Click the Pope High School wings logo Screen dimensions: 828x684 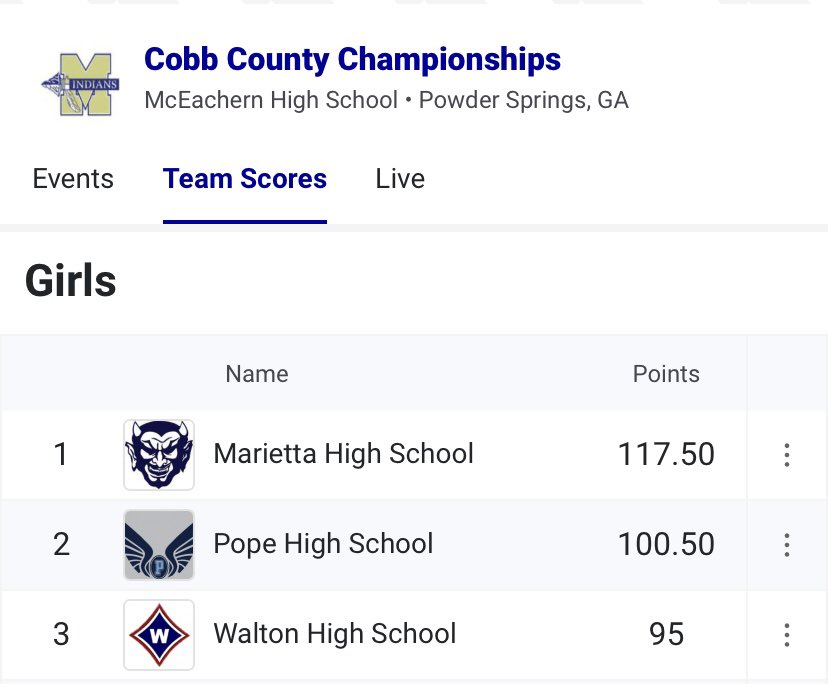(x=159, y=545)
